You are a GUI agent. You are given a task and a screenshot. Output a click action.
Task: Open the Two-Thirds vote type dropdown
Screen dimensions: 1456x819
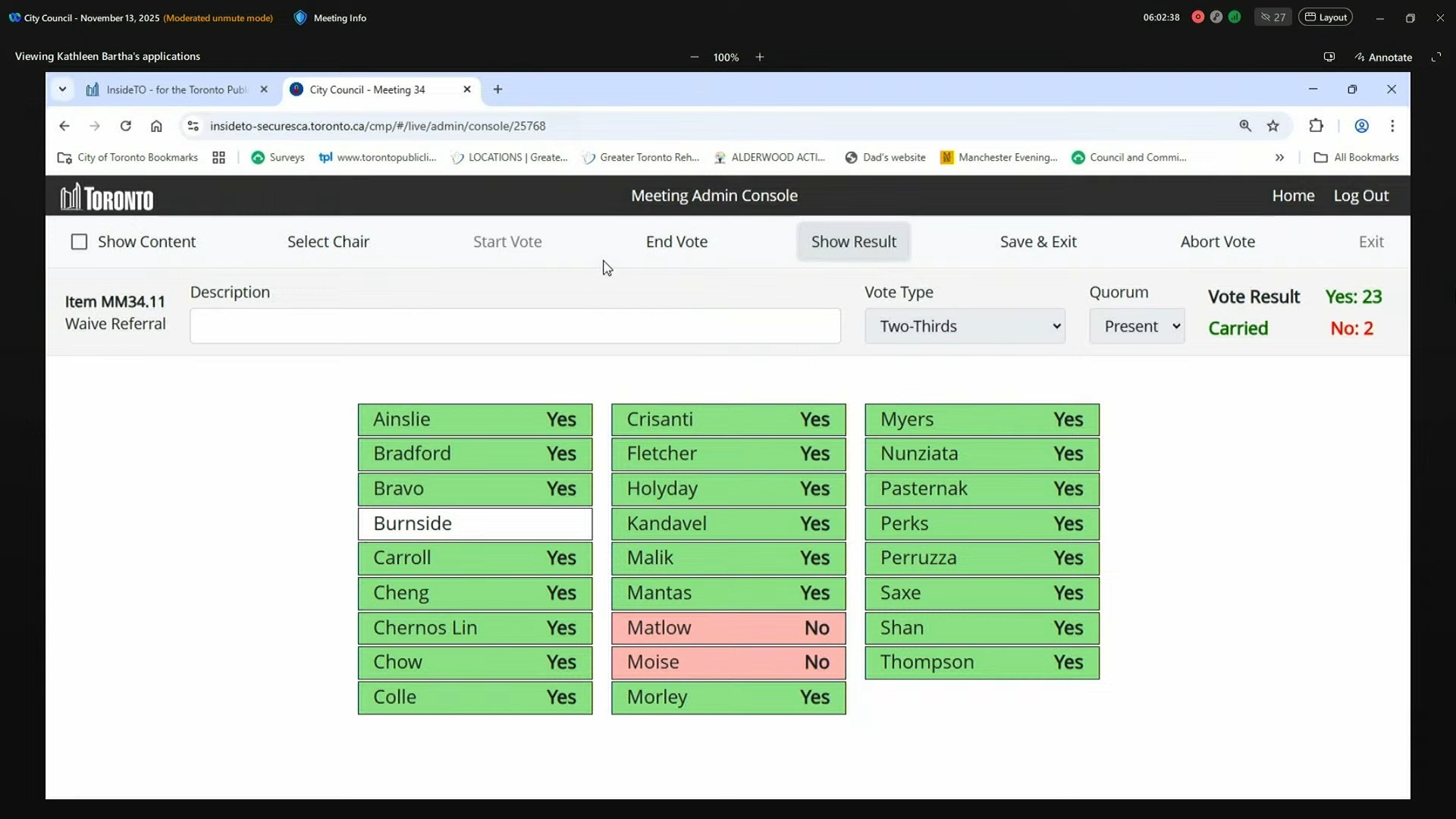point(965,326)
